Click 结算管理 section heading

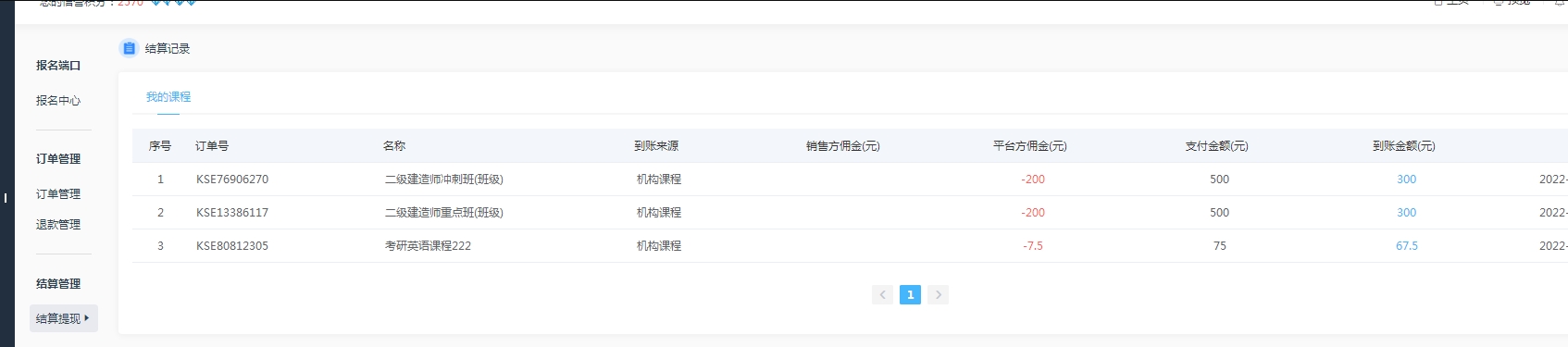[x=58, y=284]
